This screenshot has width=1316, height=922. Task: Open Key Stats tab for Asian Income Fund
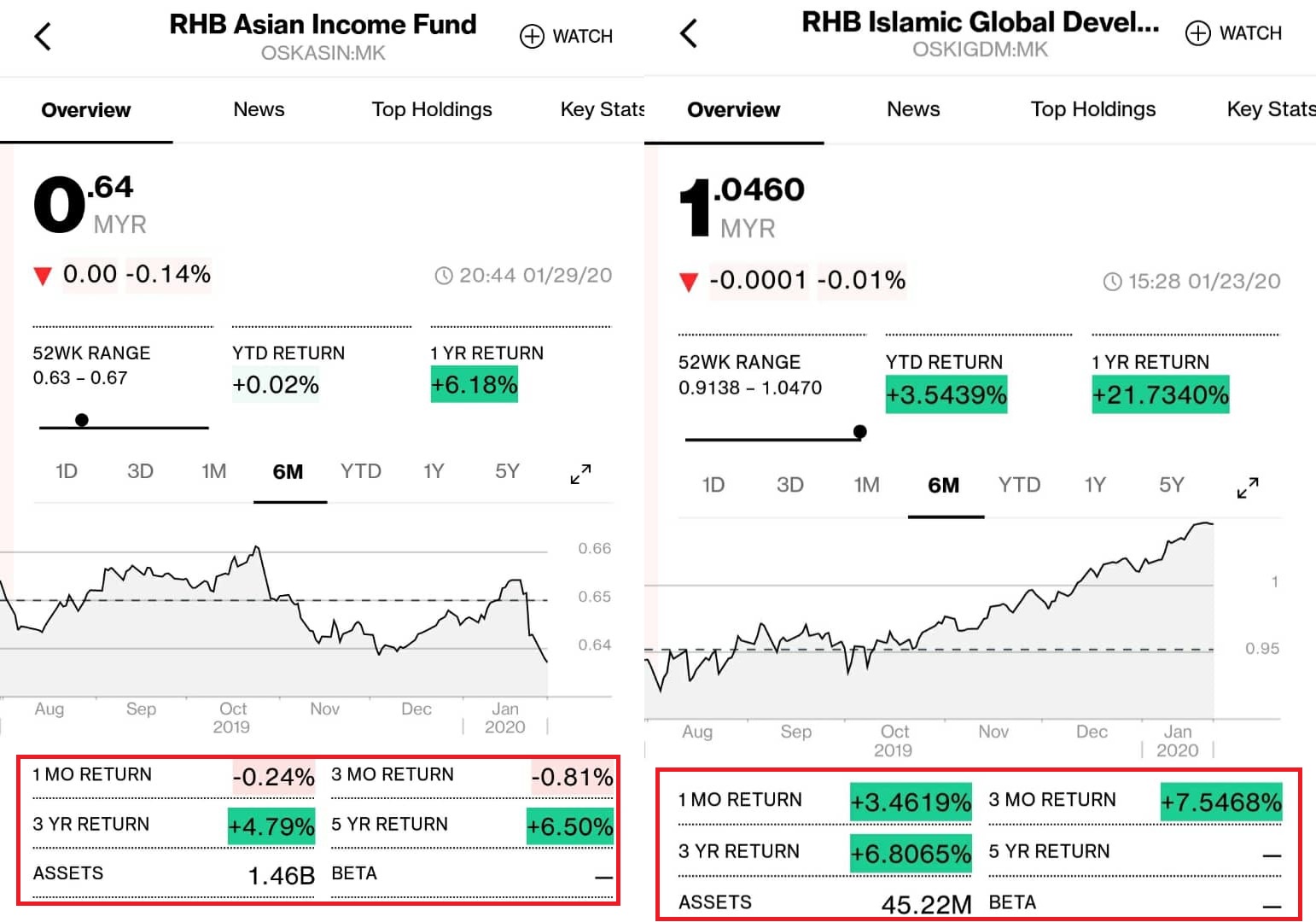602,109
